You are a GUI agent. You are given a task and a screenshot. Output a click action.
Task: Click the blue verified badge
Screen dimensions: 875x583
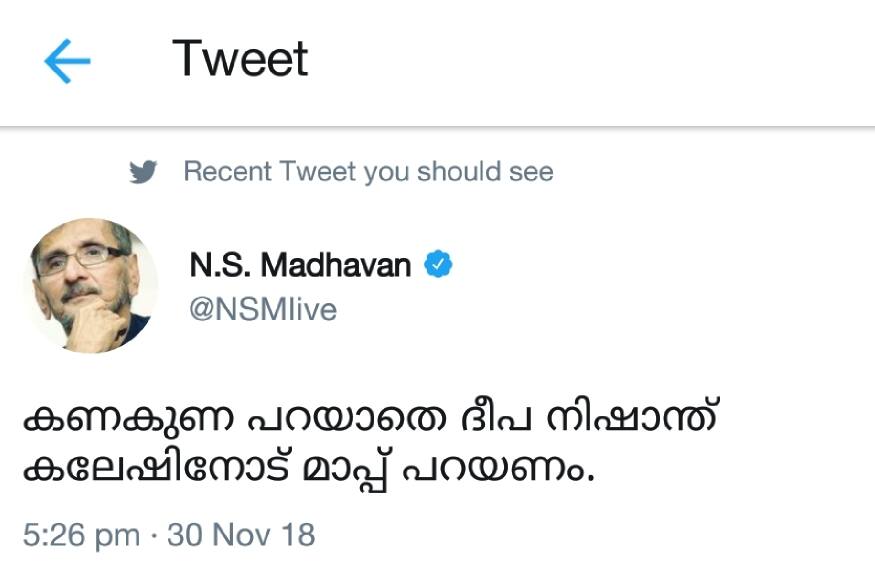(439, 265)
